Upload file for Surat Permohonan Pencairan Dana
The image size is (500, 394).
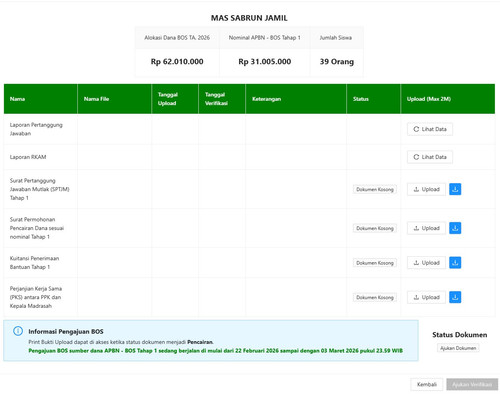426,228
